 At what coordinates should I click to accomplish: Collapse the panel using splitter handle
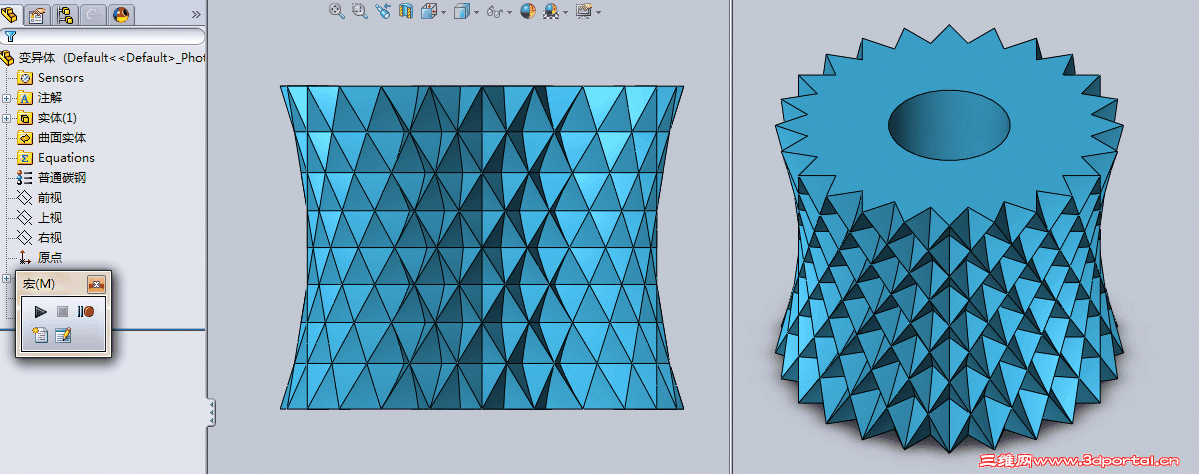212,413
